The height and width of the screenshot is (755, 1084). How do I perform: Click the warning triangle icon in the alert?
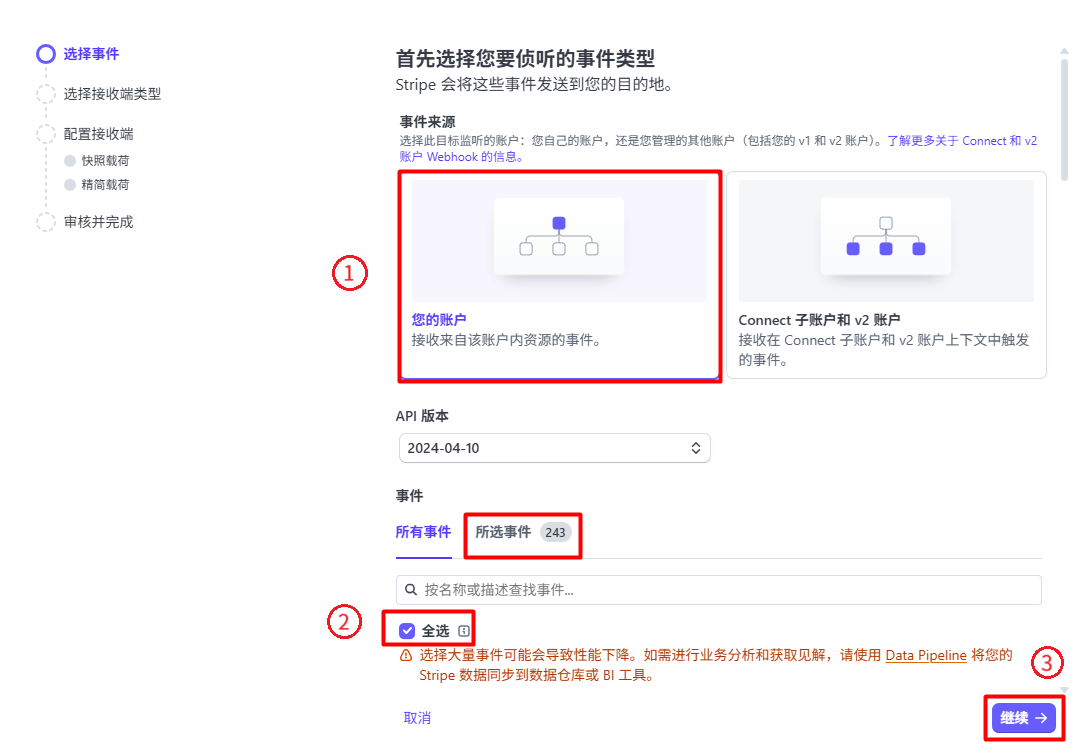click(x=406, y=656)
